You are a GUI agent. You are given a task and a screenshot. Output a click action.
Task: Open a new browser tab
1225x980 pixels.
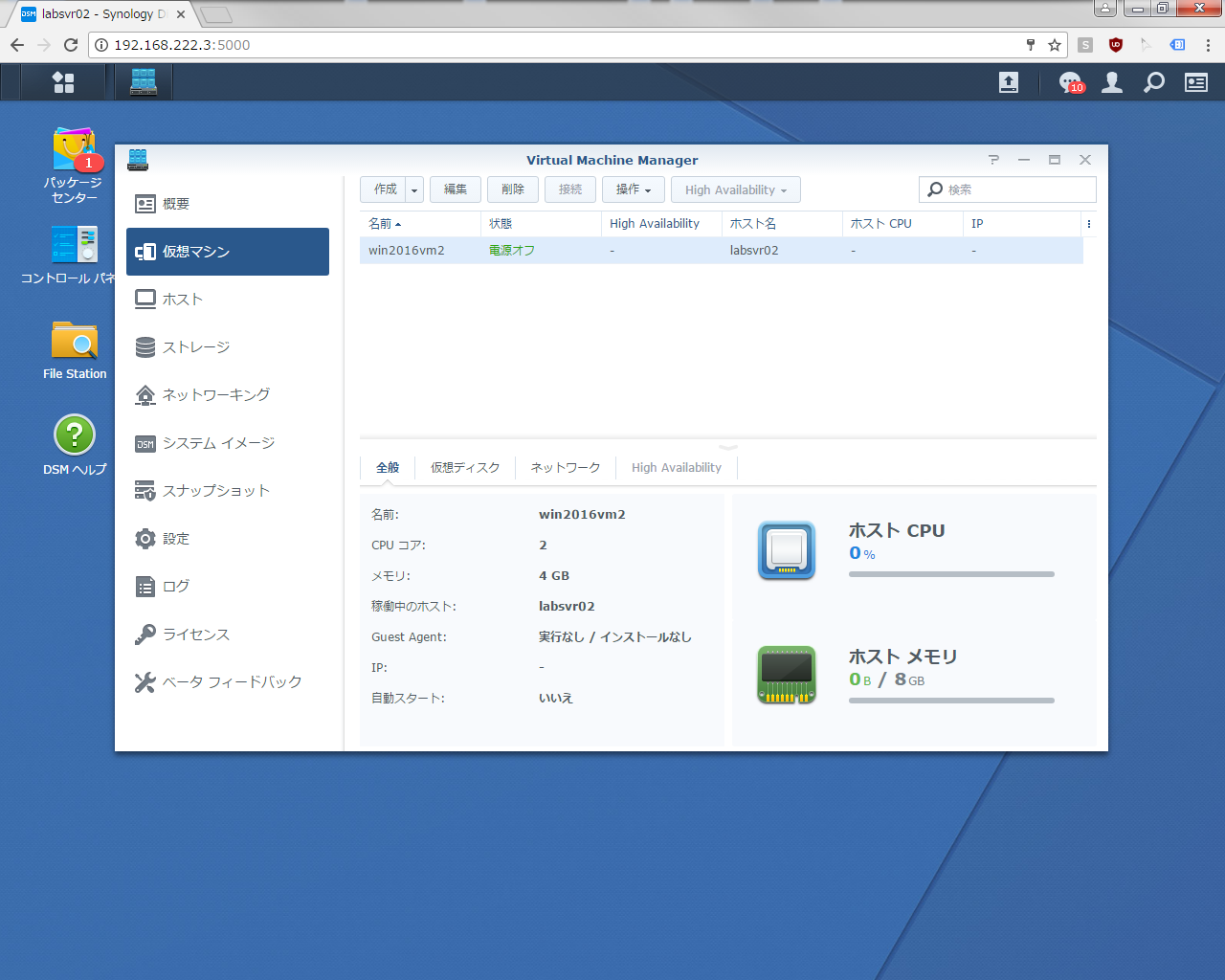pos(216,14)
